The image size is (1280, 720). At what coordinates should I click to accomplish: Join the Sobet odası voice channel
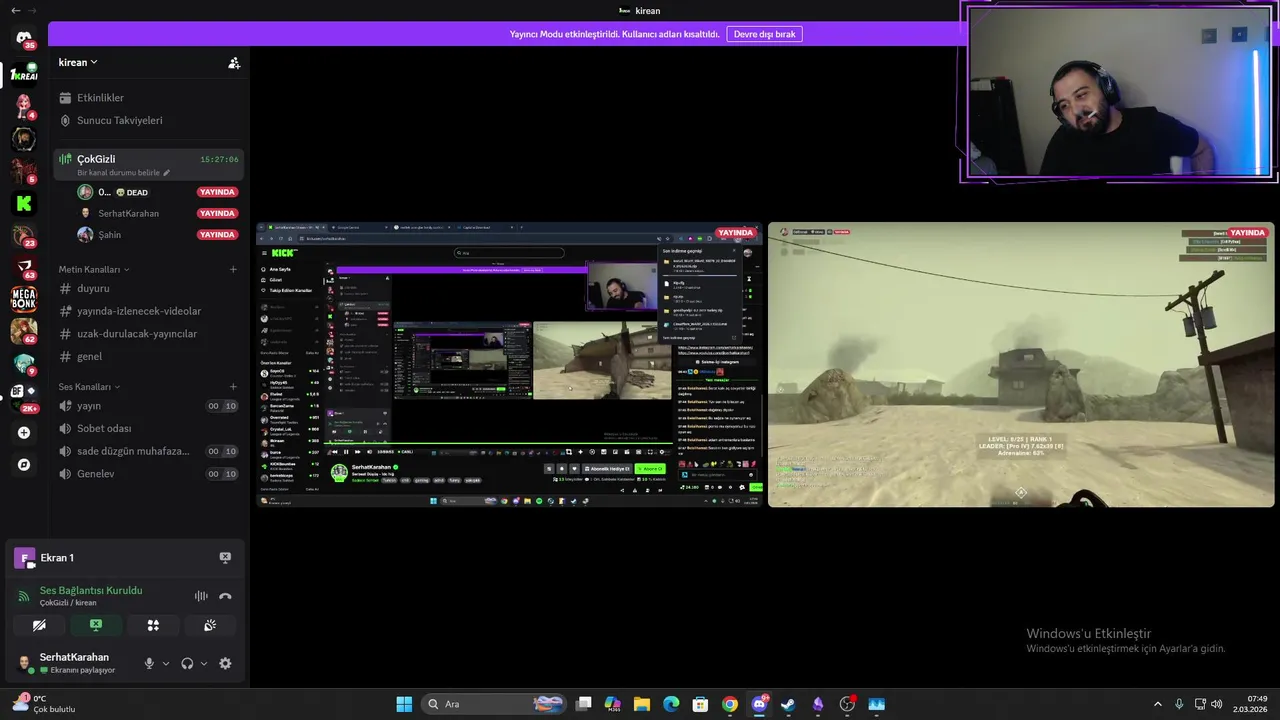(148, 428)
